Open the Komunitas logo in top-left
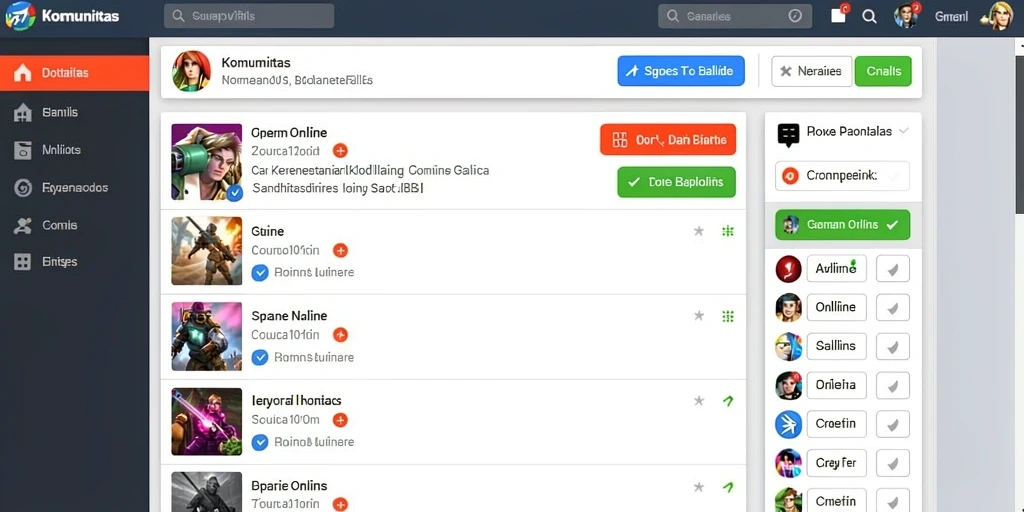The width and height of the screenshot is (1024, 512). coord(20,16)
